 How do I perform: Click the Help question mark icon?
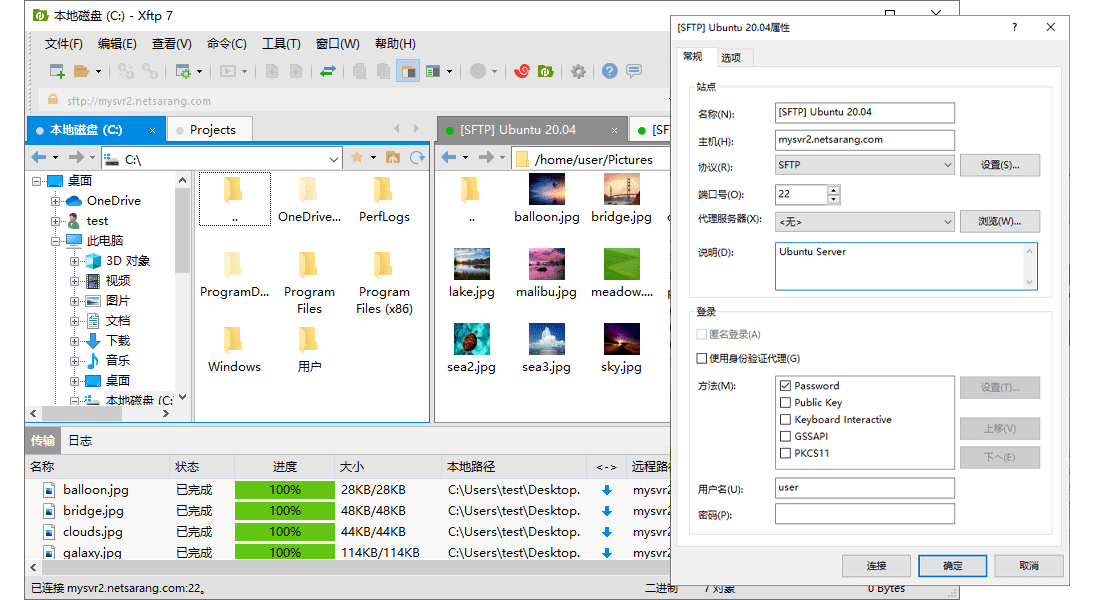pos(608,71)
